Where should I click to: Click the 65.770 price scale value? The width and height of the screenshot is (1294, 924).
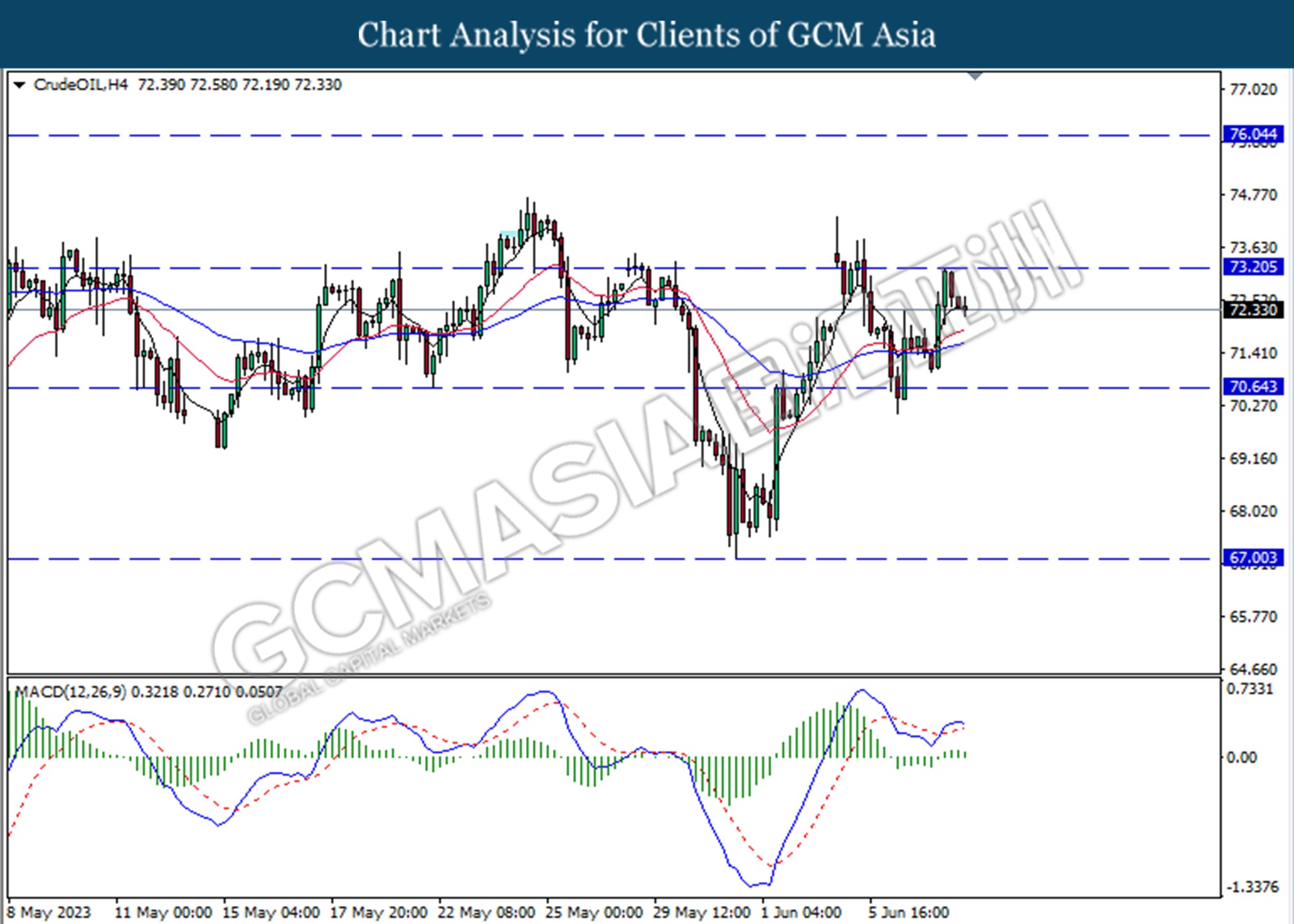tap(1253, 617)
